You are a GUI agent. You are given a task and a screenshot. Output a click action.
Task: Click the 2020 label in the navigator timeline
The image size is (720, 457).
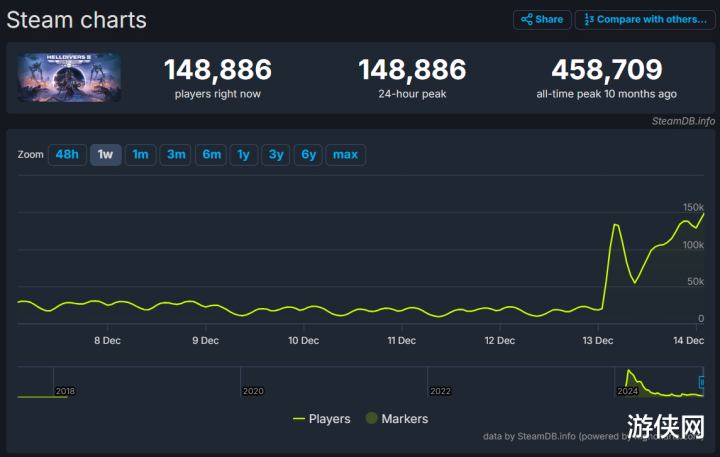tap(253, 391)
